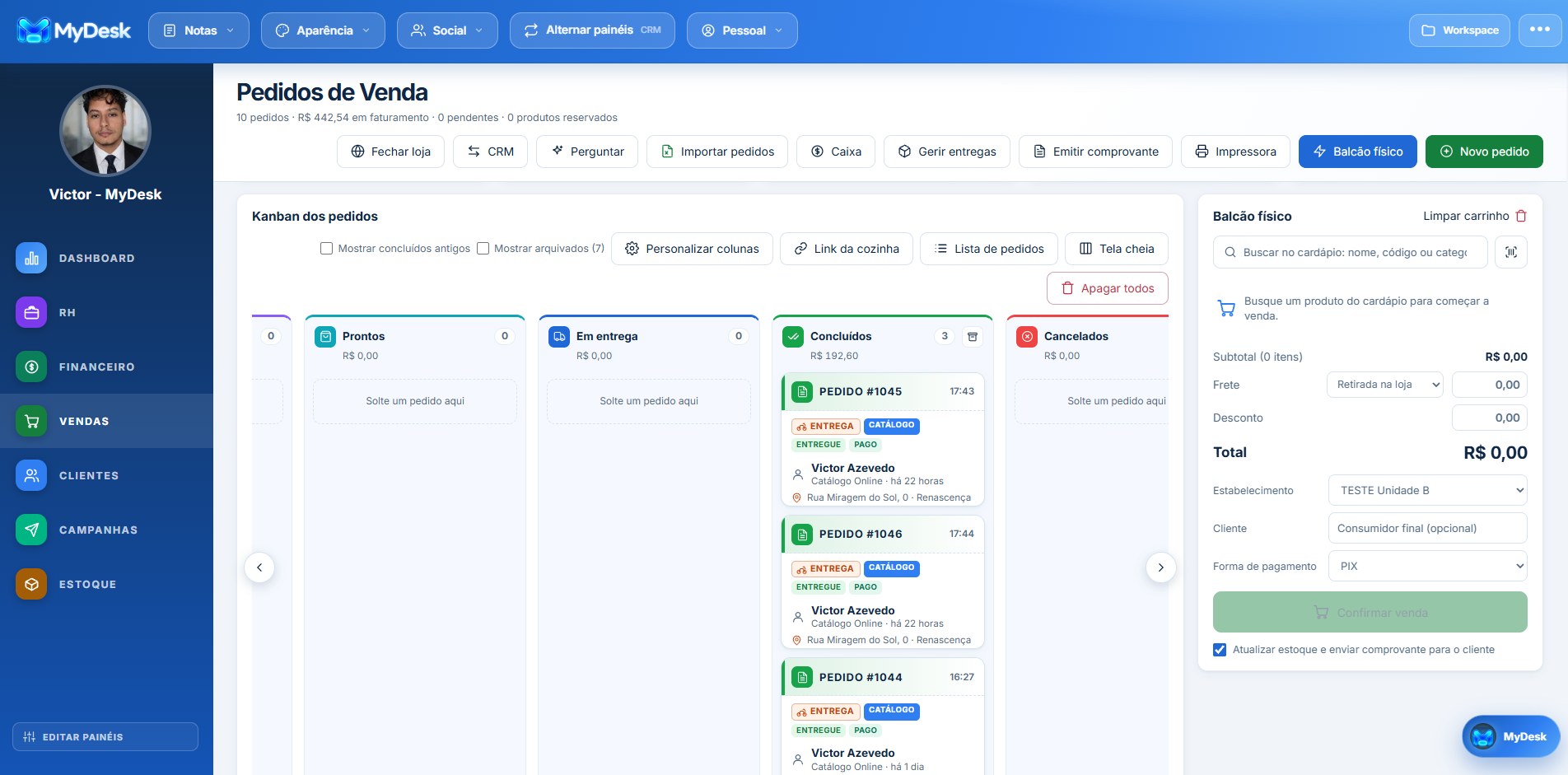Click Fechar loja button
1568x775 pixels.
point(390,152)
